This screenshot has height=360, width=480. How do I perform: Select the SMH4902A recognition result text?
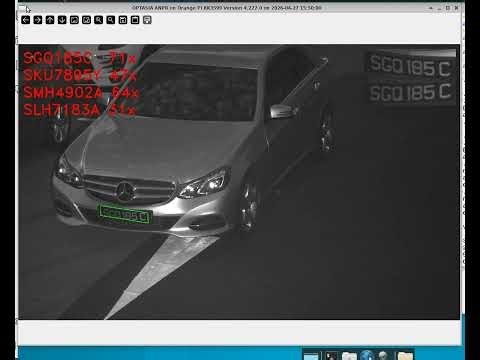point(80,92)
